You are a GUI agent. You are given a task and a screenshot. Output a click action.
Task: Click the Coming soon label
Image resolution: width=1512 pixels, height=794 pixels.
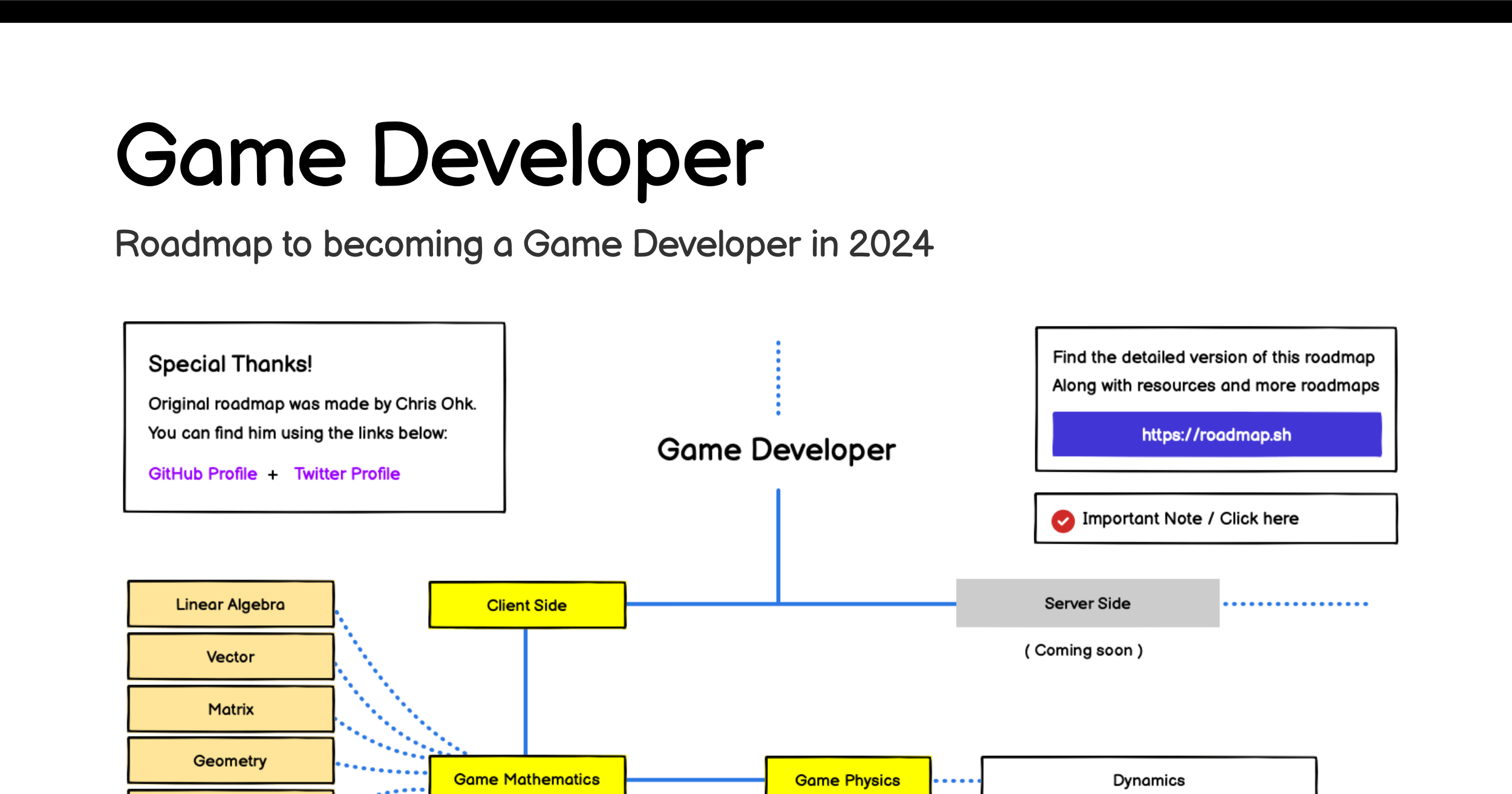point(1083,650)
